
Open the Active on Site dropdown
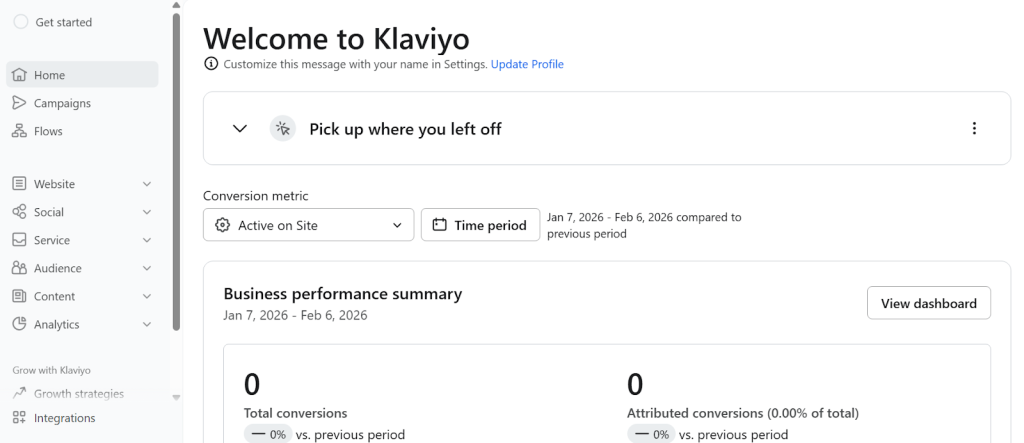tap(308, 225)
